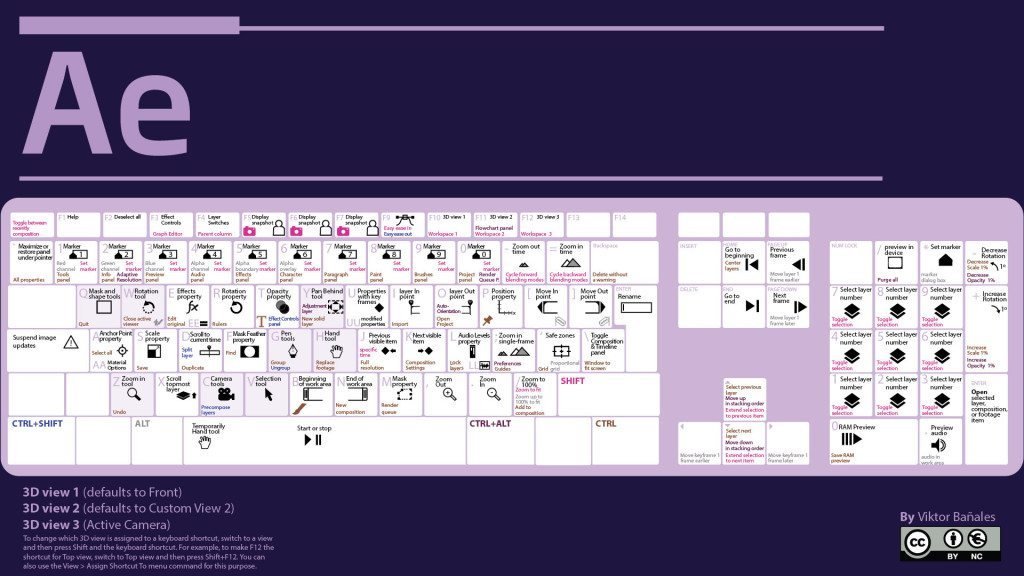
Task: Click the Rotation property circular arrow icon
Action: pos(236,308)
